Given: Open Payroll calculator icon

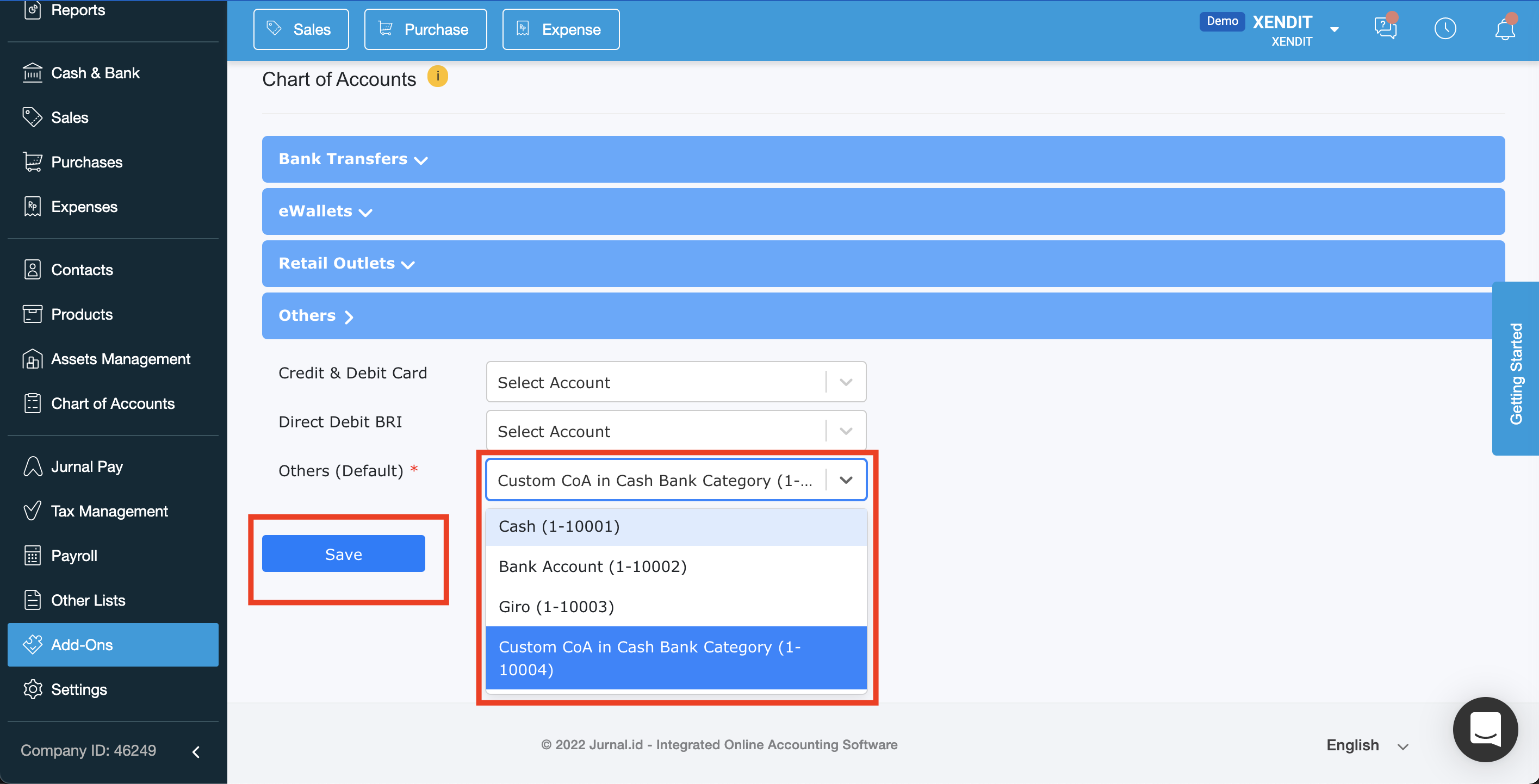Looking at the screenshot, I should coord(32,555).
